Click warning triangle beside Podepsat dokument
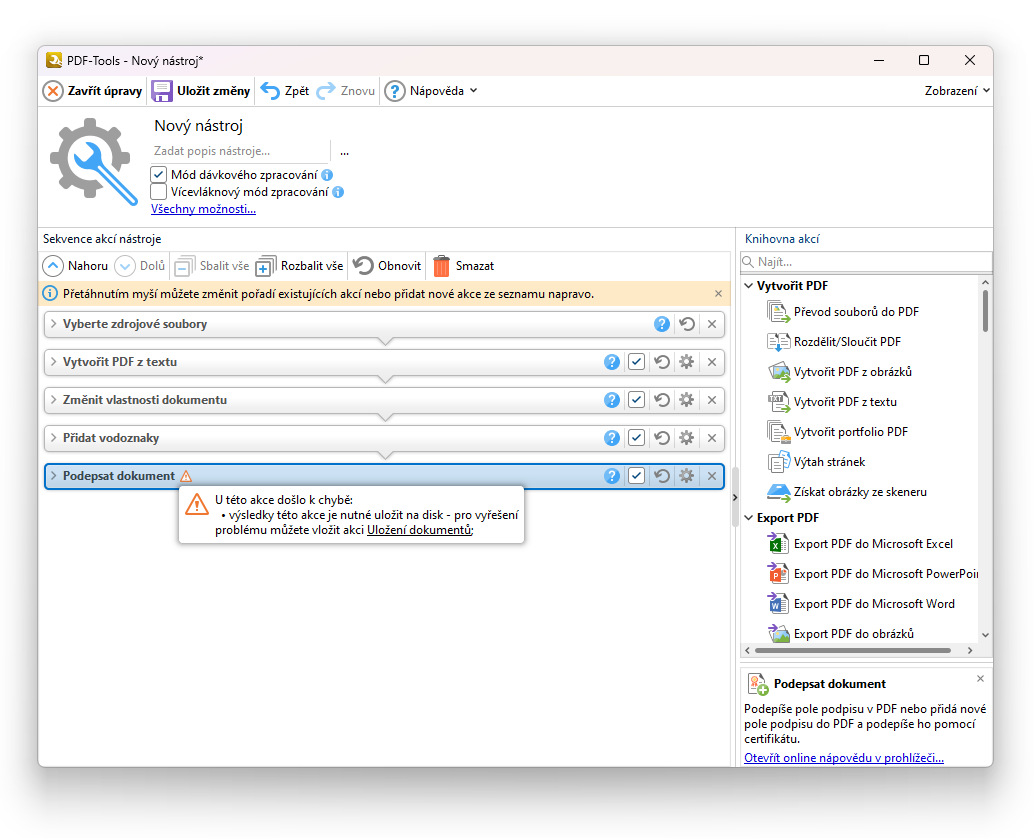 [186, 476]
